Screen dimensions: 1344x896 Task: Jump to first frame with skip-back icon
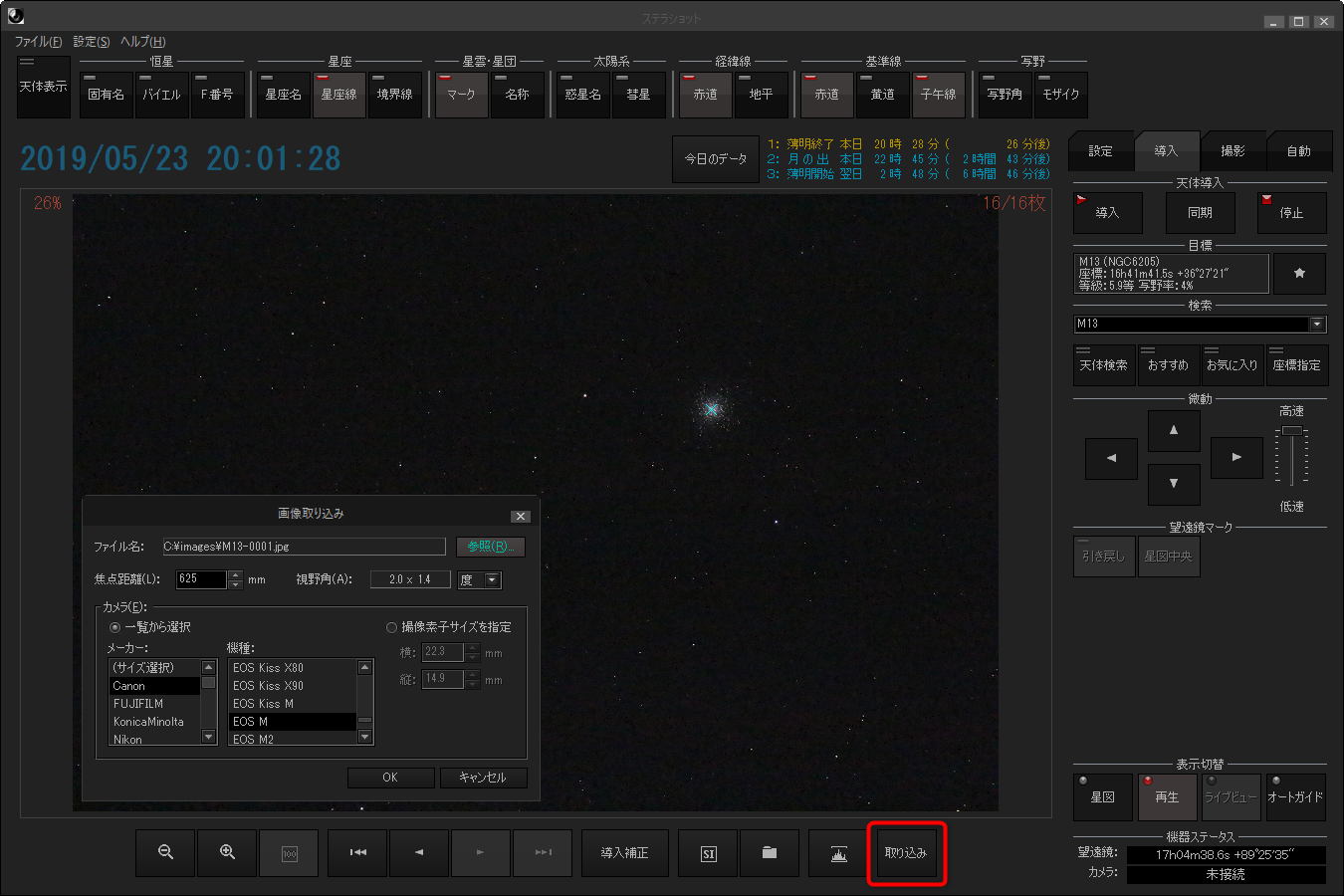pyautogui.click(x=358, y=853)
